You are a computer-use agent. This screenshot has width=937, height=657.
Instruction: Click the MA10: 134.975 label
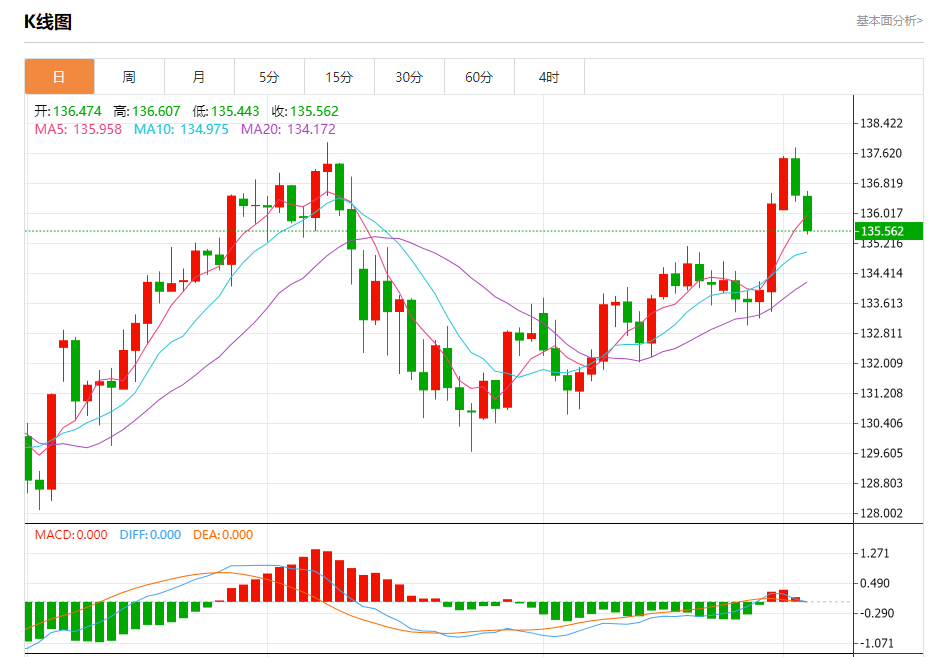point(181,129)
